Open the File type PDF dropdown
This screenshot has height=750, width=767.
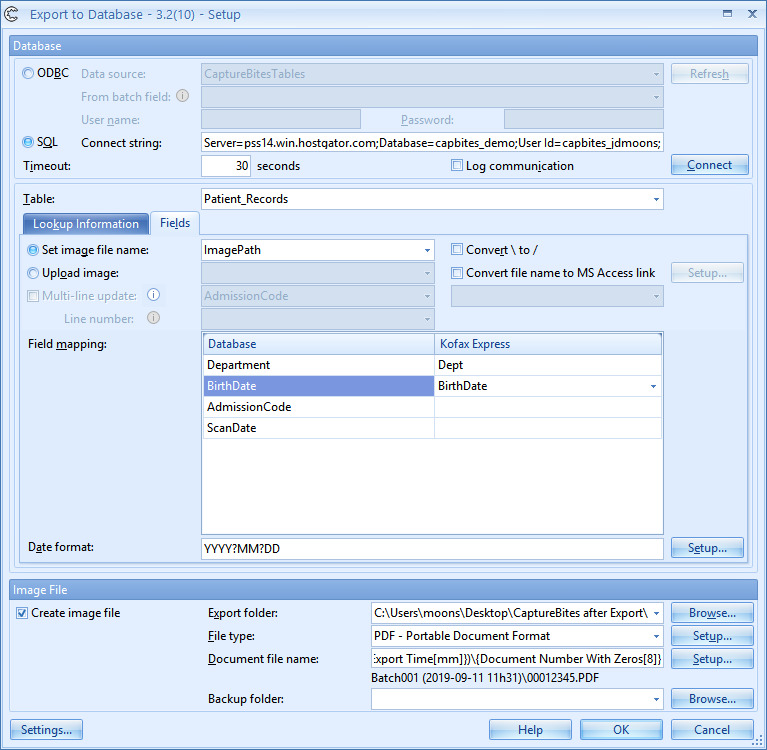tap(656, 636)
